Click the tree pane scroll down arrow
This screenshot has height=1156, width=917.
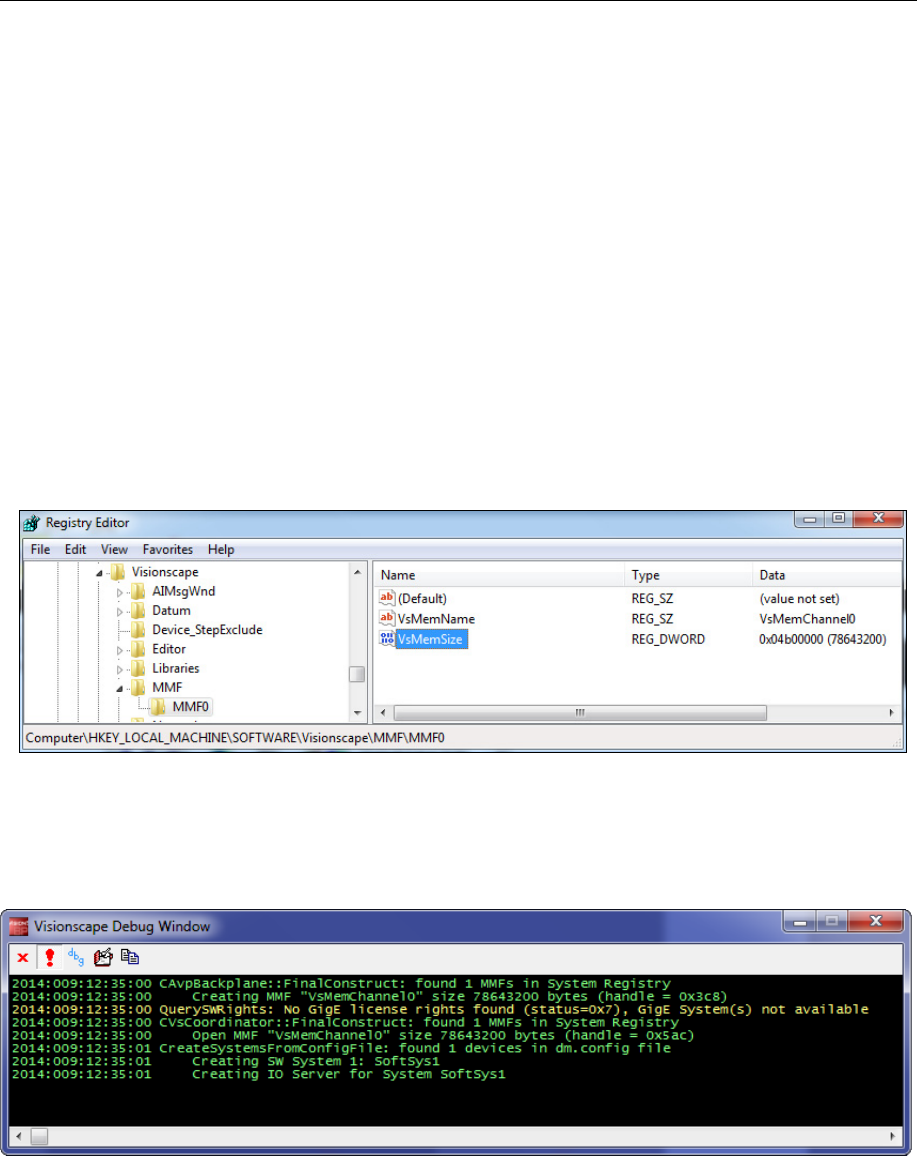pos(358,713)
